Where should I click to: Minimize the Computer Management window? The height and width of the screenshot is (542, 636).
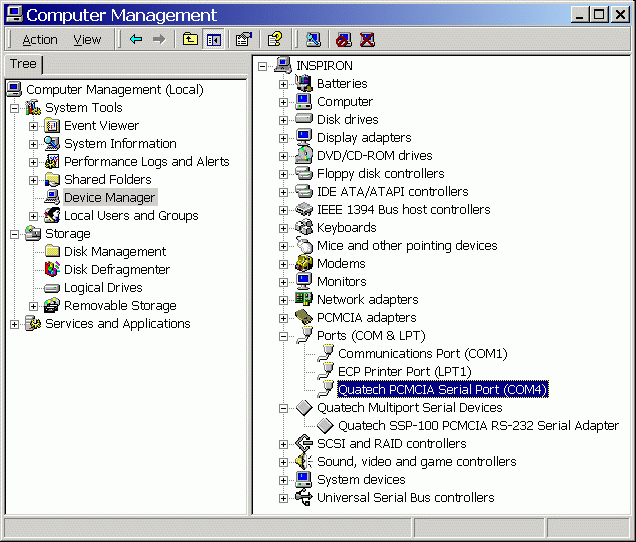point(580,15)
